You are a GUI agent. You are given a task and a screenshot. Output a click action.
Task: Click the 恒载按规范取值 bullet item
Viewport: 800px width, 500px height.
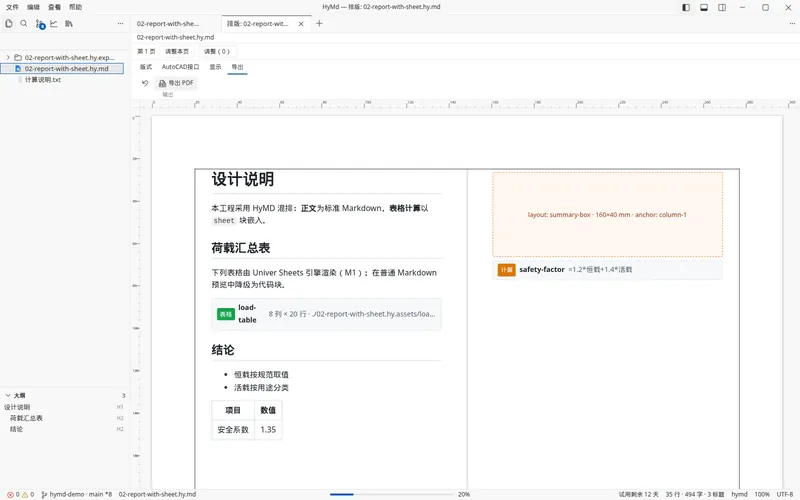click(x=261, y=374)
